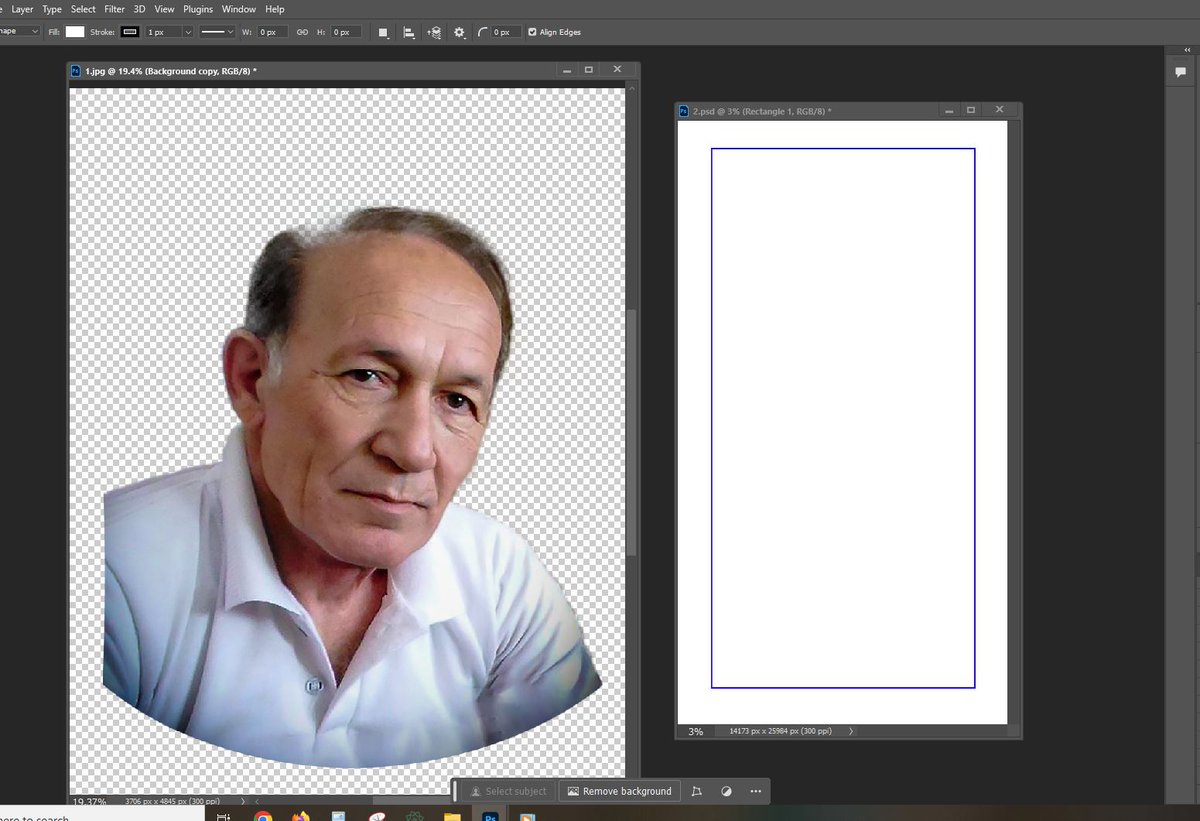The width and height of the screenshot is (1200, 821).
Task: Open the Filter menu
Action: tap(115, 9)
